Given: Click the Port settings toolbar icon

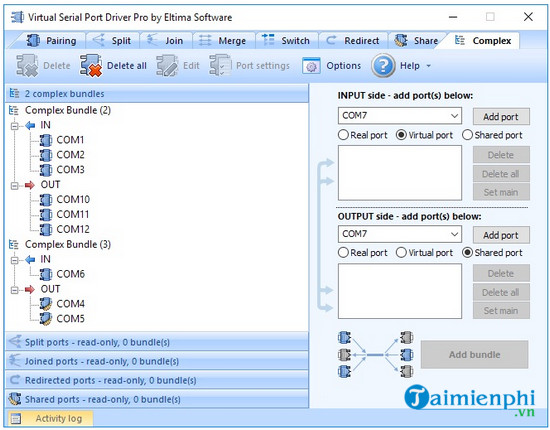Looking at the screenshot, I should pos(220,66).
